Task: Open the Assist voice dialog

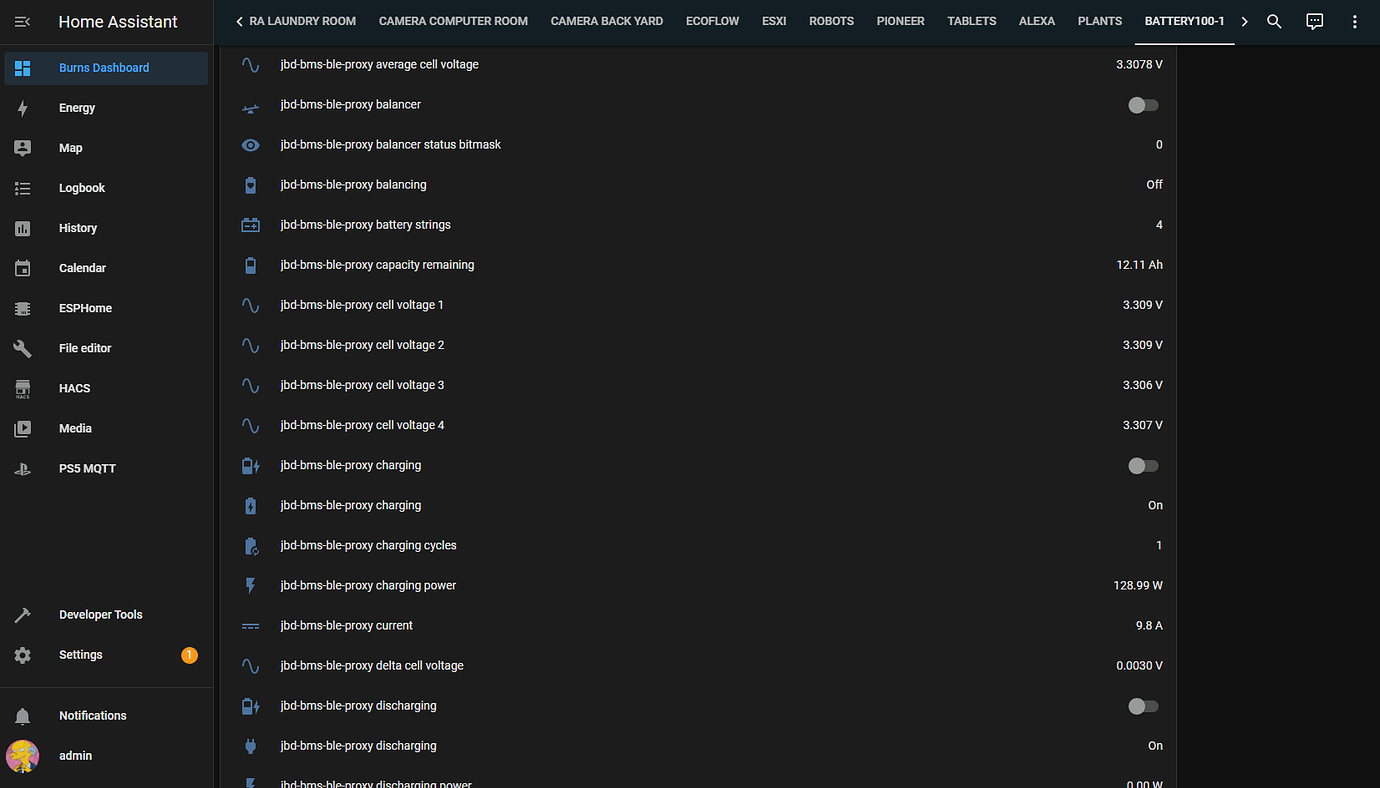Action: pos(1314,21)
